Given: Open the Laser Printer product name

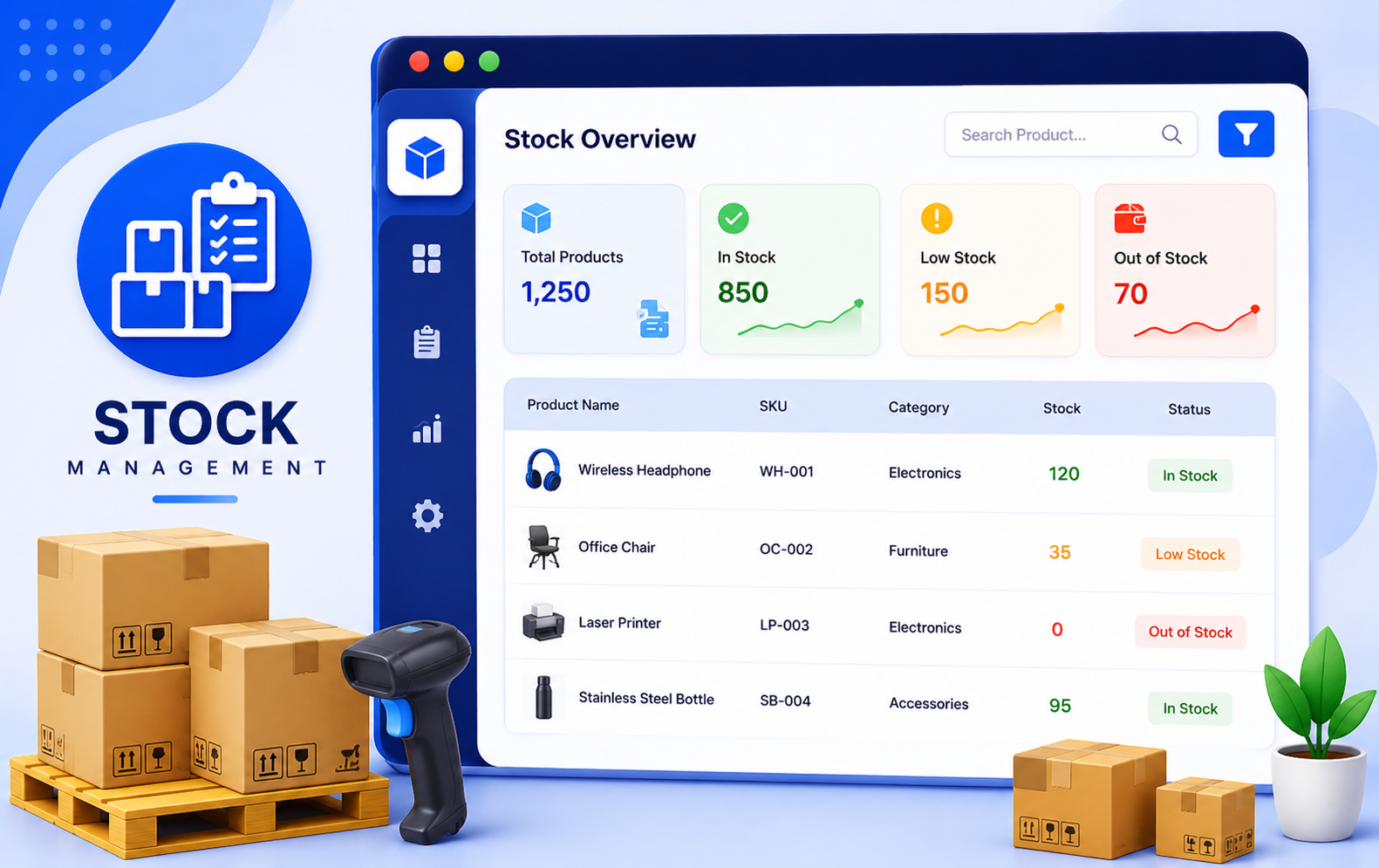Looking at the screenshot, I should click(619, 623).
